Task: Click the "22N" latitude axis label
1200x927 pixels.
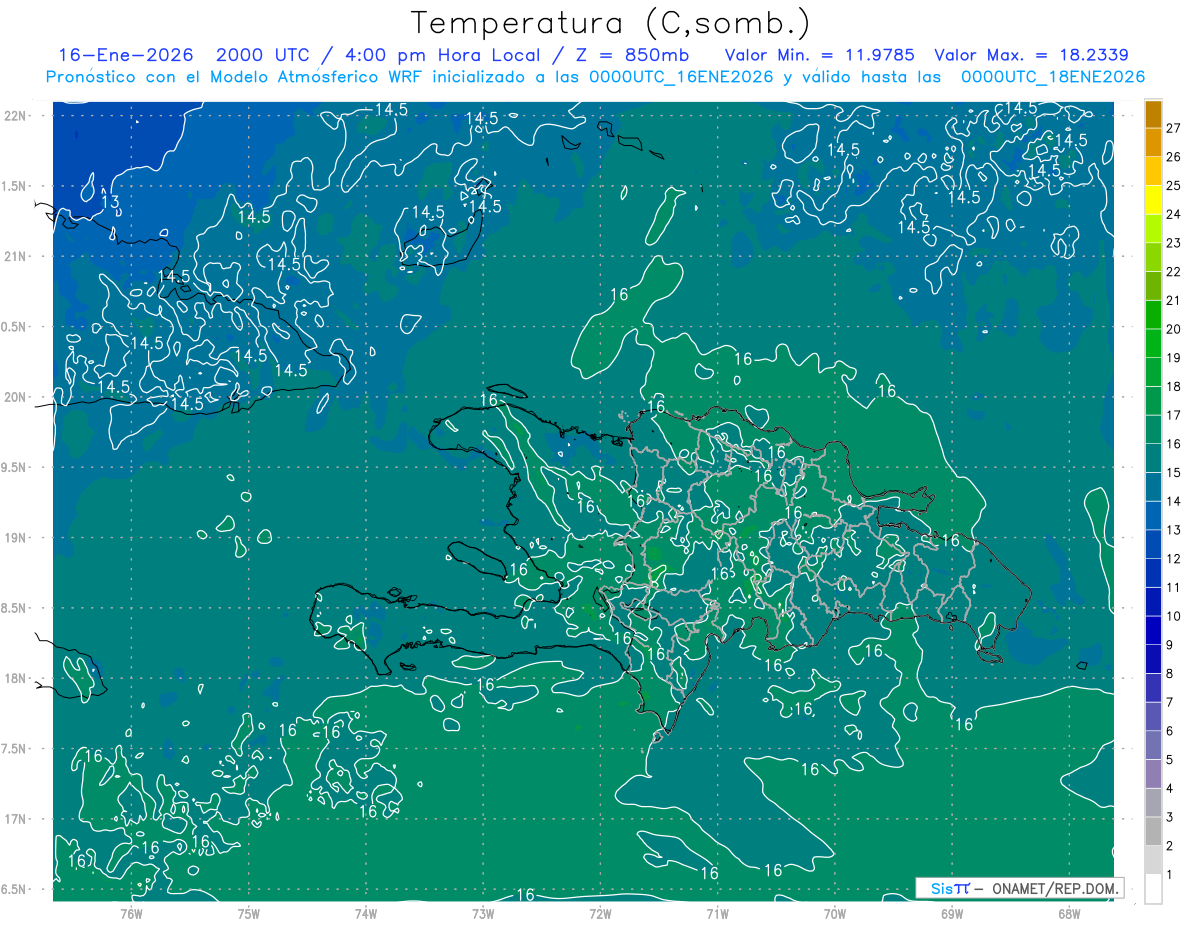Action: click(16, 116)
